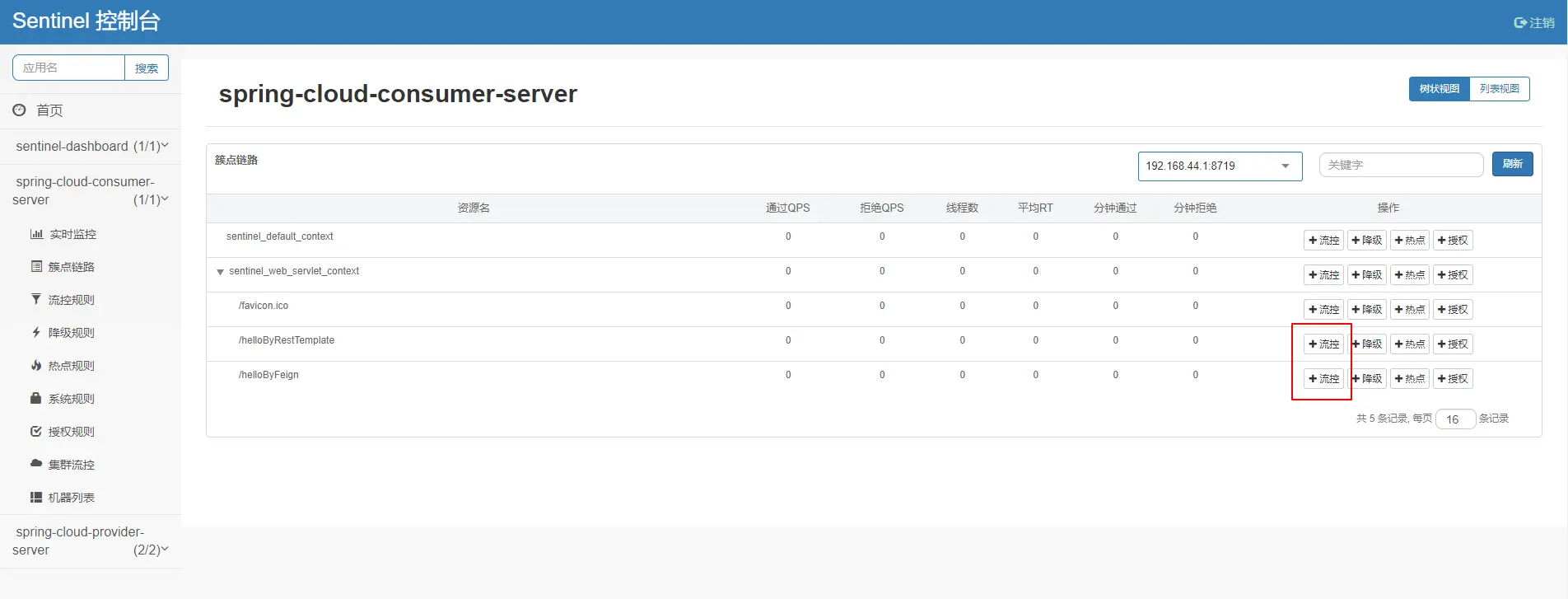Screen dimensions: 1568x599
Task: Add 降级 rule for sentinel_default_context
Action: point(1366,240)
